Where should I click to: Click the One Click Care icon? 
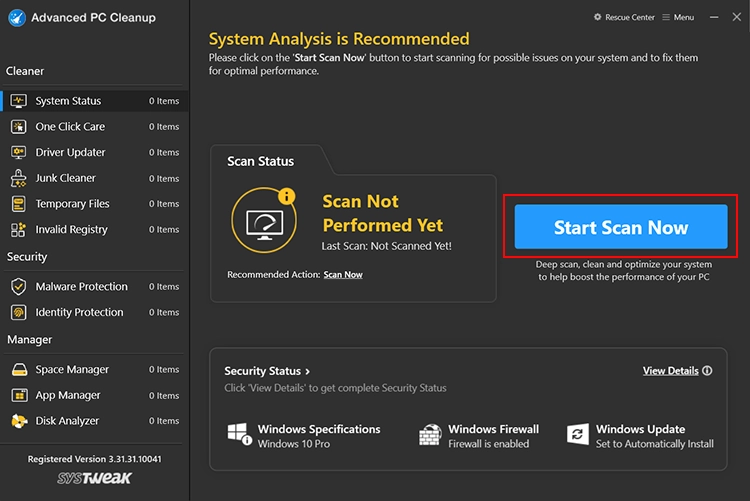click(x=18, y=127)
